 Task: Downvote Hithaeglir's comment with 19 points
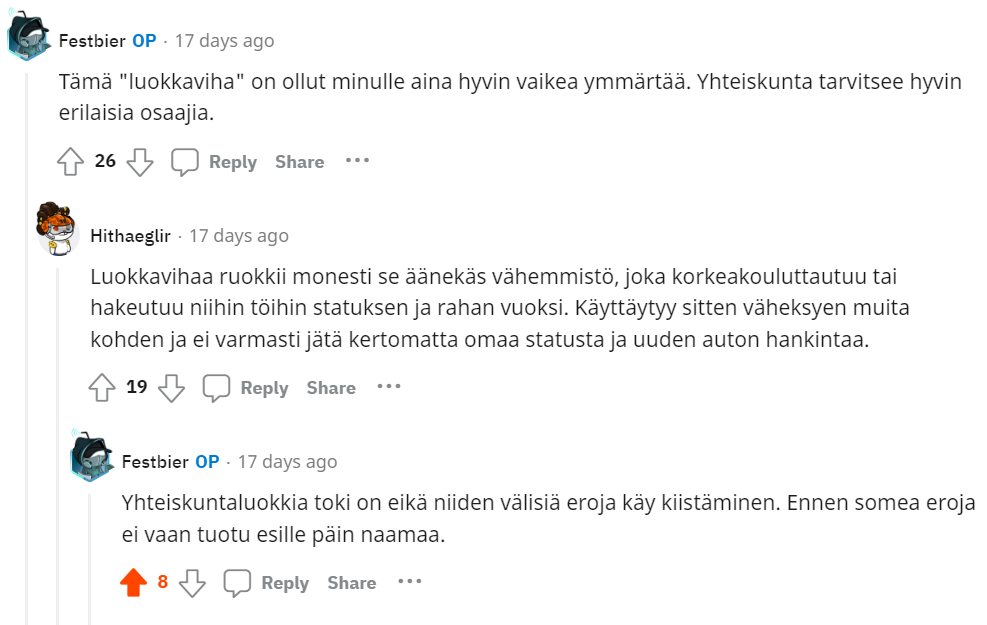pyautogui.click(x=172, y=388)
